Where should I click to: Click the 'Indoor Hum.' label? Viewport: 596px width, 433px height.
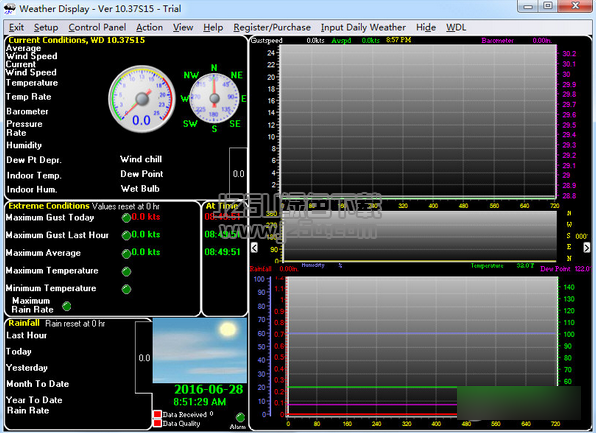(x=32, y=190)
